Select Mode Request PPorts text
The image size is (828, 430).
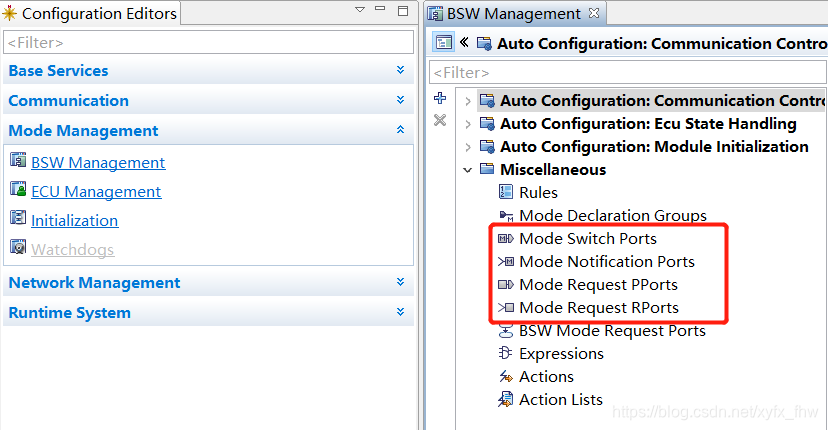tap(598, 285)
